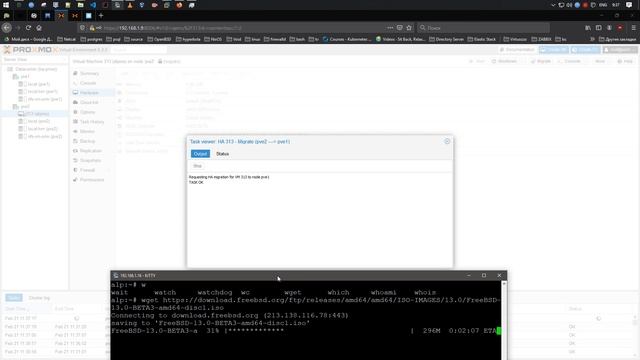Switch to the first pinned browser tab
The width and height of the screenshot is (640, 360).
point(7,16)
